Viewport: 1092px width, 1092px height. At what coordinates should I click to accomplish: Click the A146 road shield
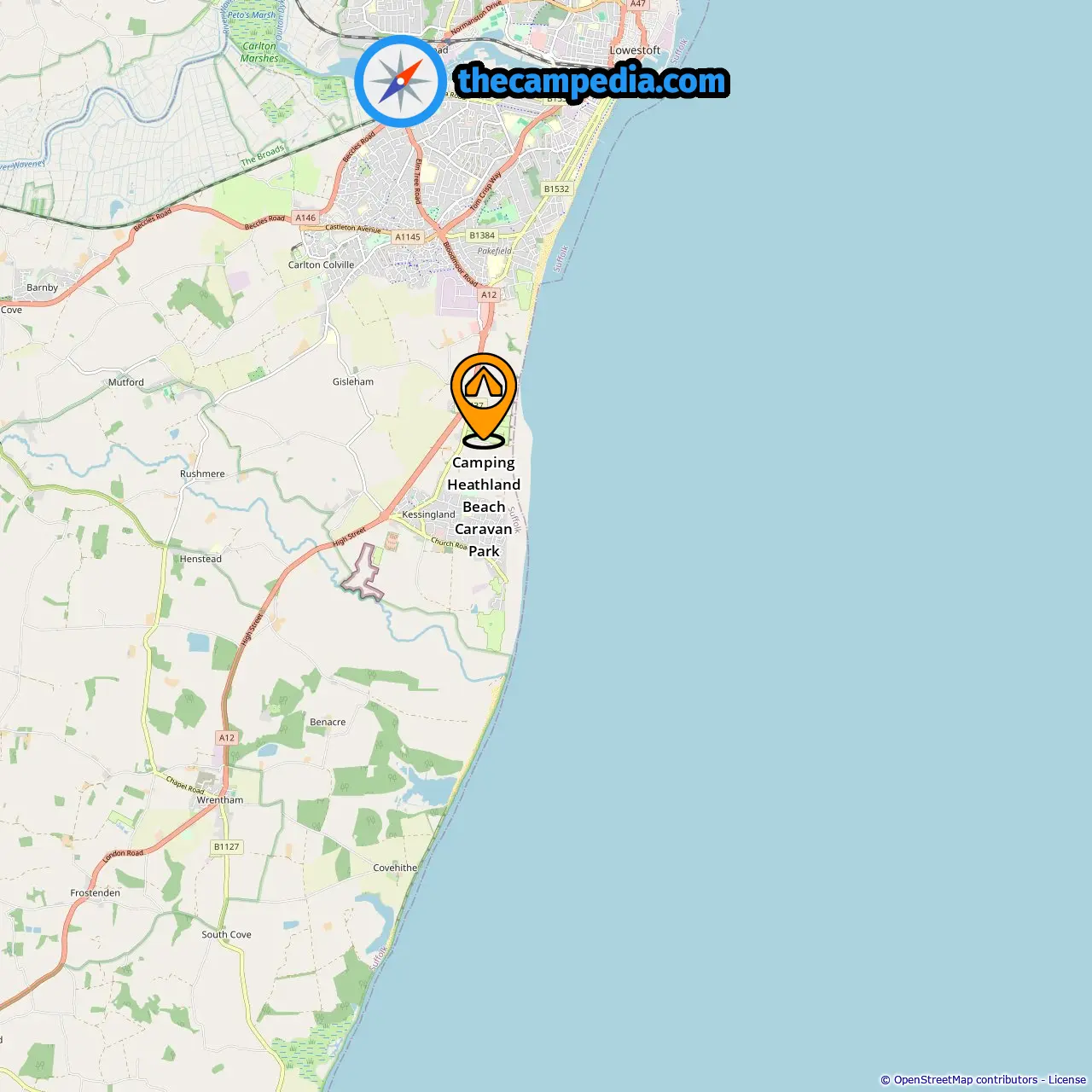[x=305, y=218]
